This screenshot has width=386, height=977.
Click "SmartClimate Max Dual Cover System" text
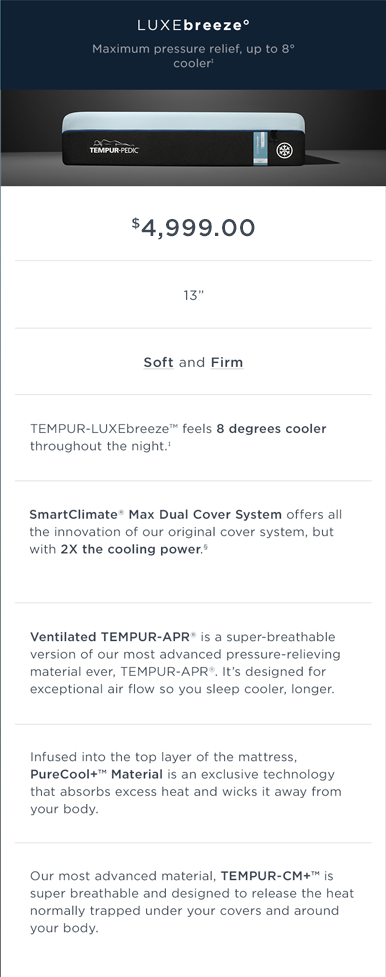(155, 515)
